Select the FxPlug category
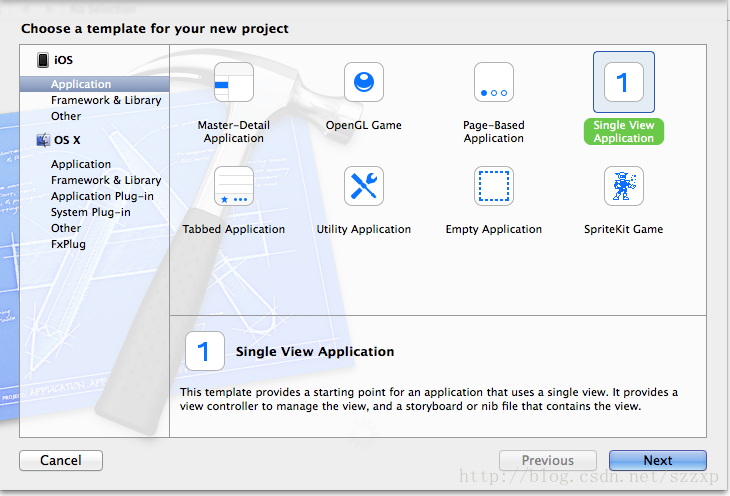Viewport: 730px width, 496px height. click(68, 244)
